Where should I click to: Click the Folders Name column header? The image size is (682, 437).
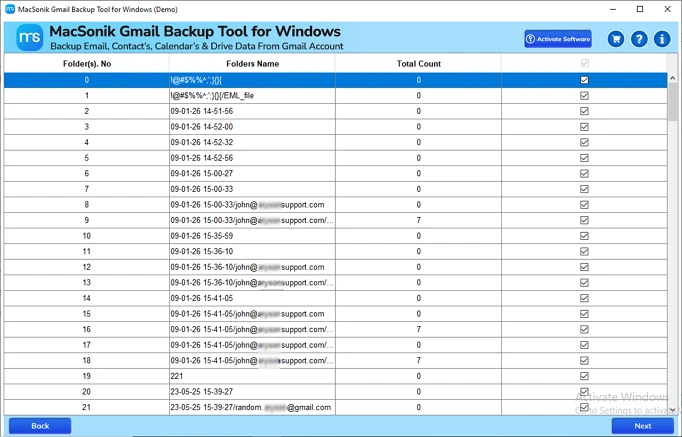252,64
